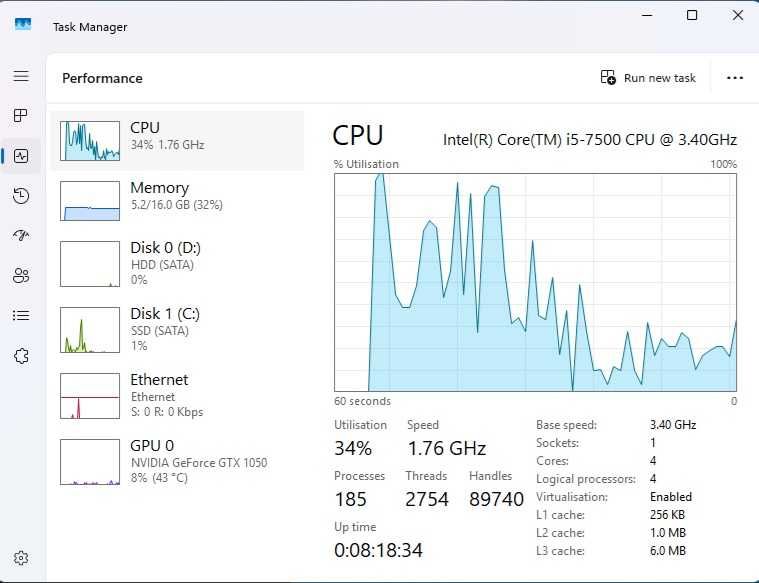
Task: Show Disk 0 (D:) HDD performance
Action: 178,263
